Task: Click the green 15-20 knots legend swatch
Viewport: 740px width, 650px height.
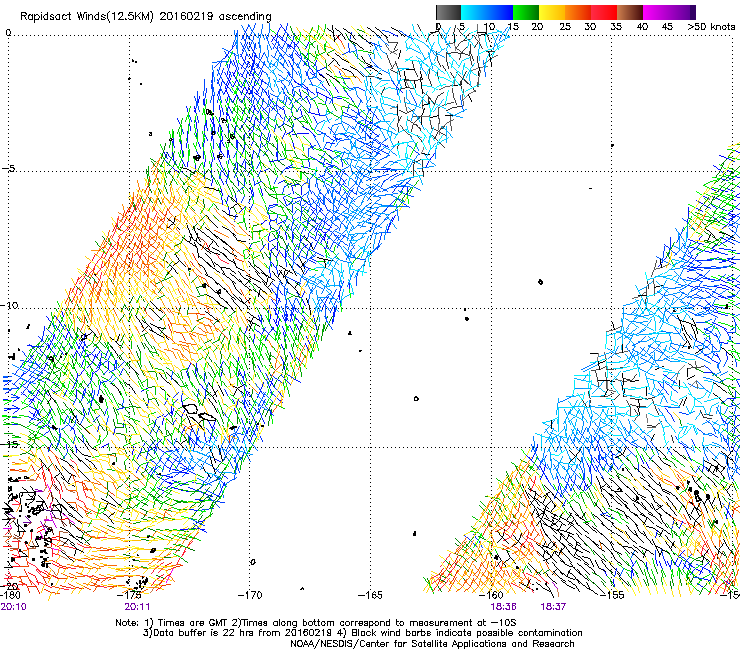Action: click(526, 12)
